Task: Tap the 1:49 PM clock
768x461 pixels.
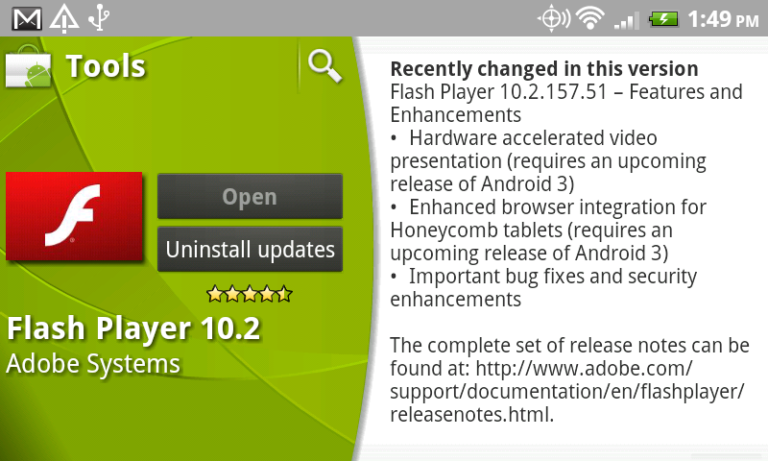Action: pos(723,19)
